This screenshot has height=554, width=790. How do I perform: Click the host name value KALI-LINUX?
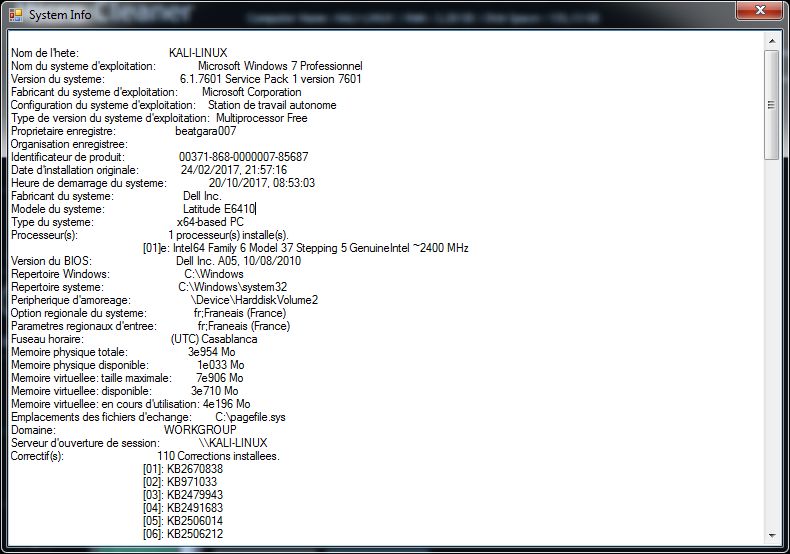198,53
